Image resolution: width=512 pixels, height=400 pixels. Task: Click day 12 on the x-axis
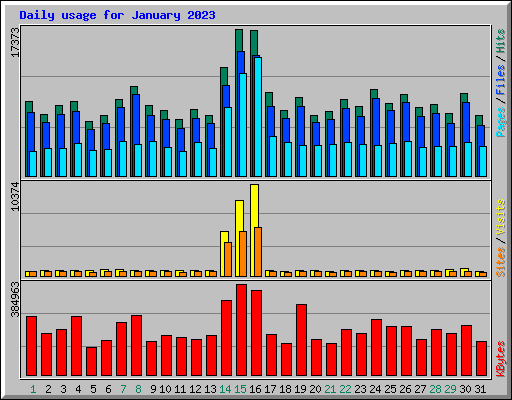coord(195,389)
